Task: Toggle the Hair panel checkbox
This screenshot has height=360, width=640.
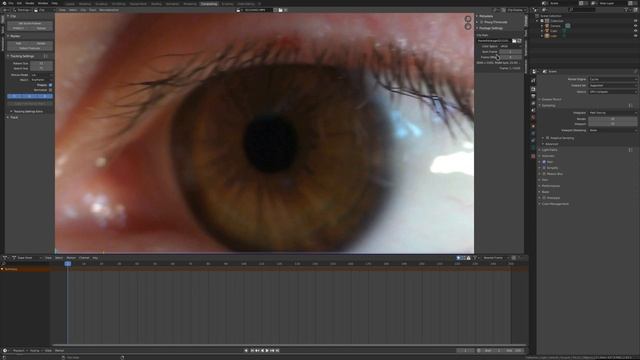Action: 544,162
